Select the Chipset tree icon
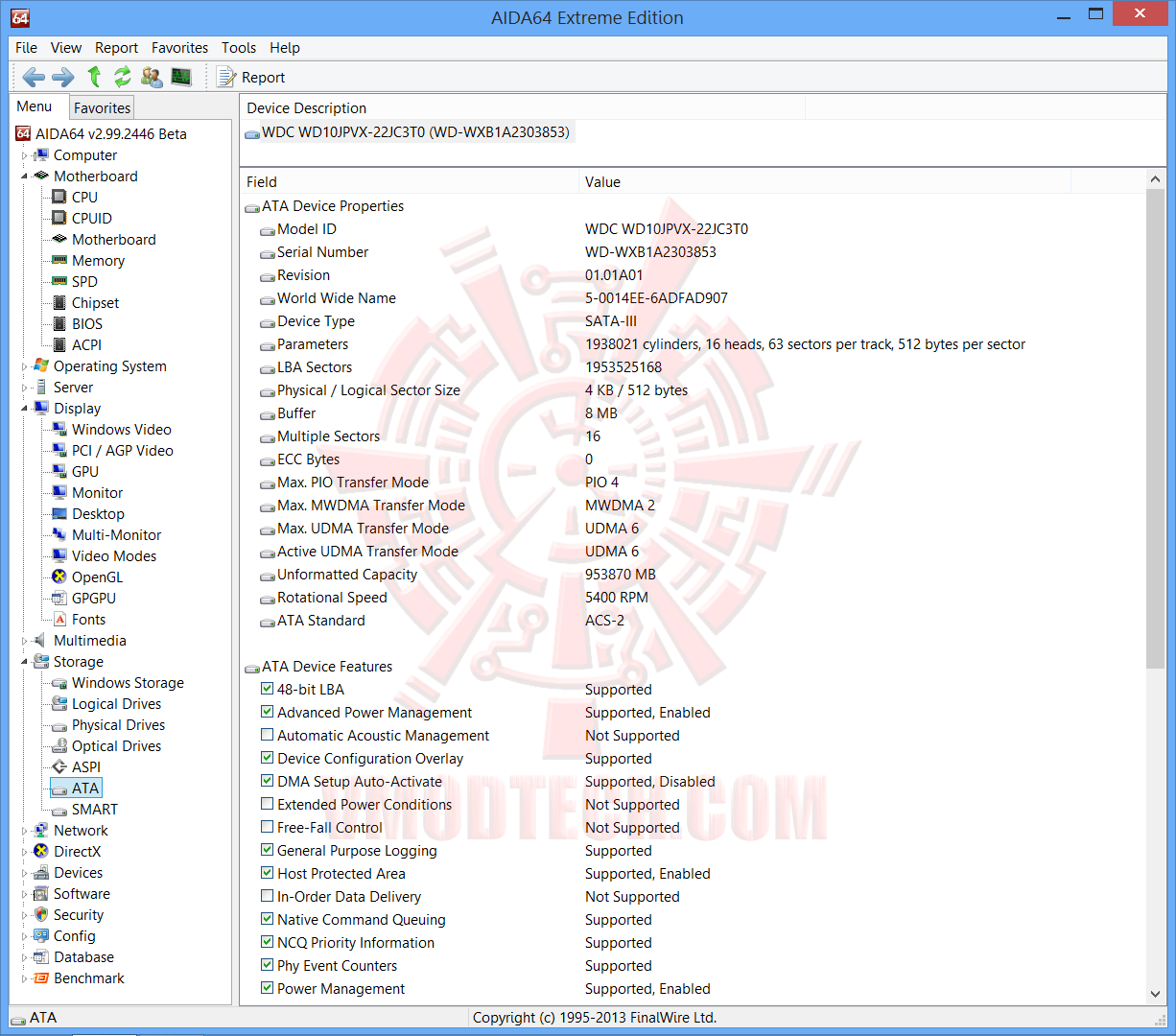This screenshot has width=1176, height=1036. point(59,302)
